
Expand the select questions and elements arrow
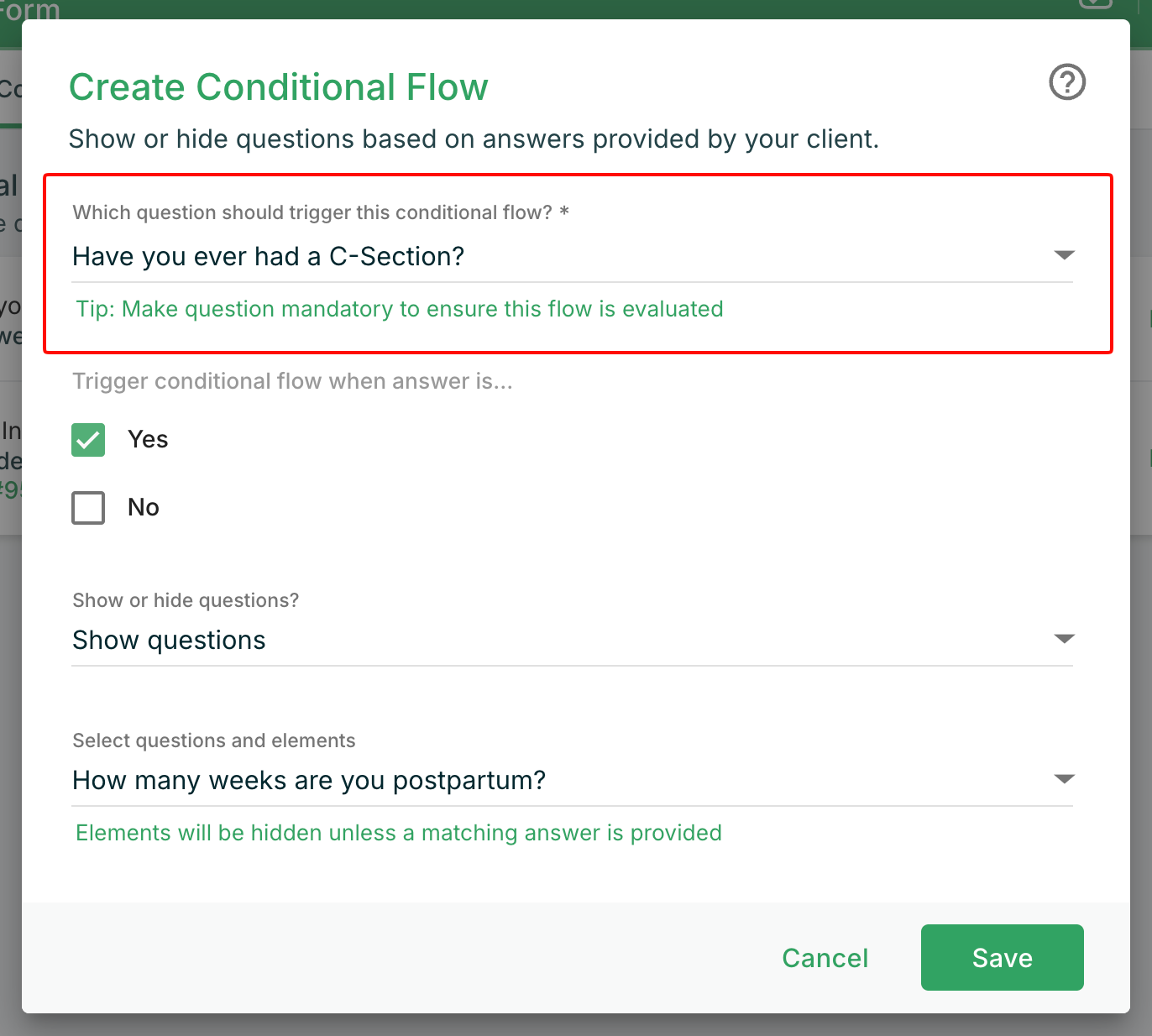(1064, 780)
